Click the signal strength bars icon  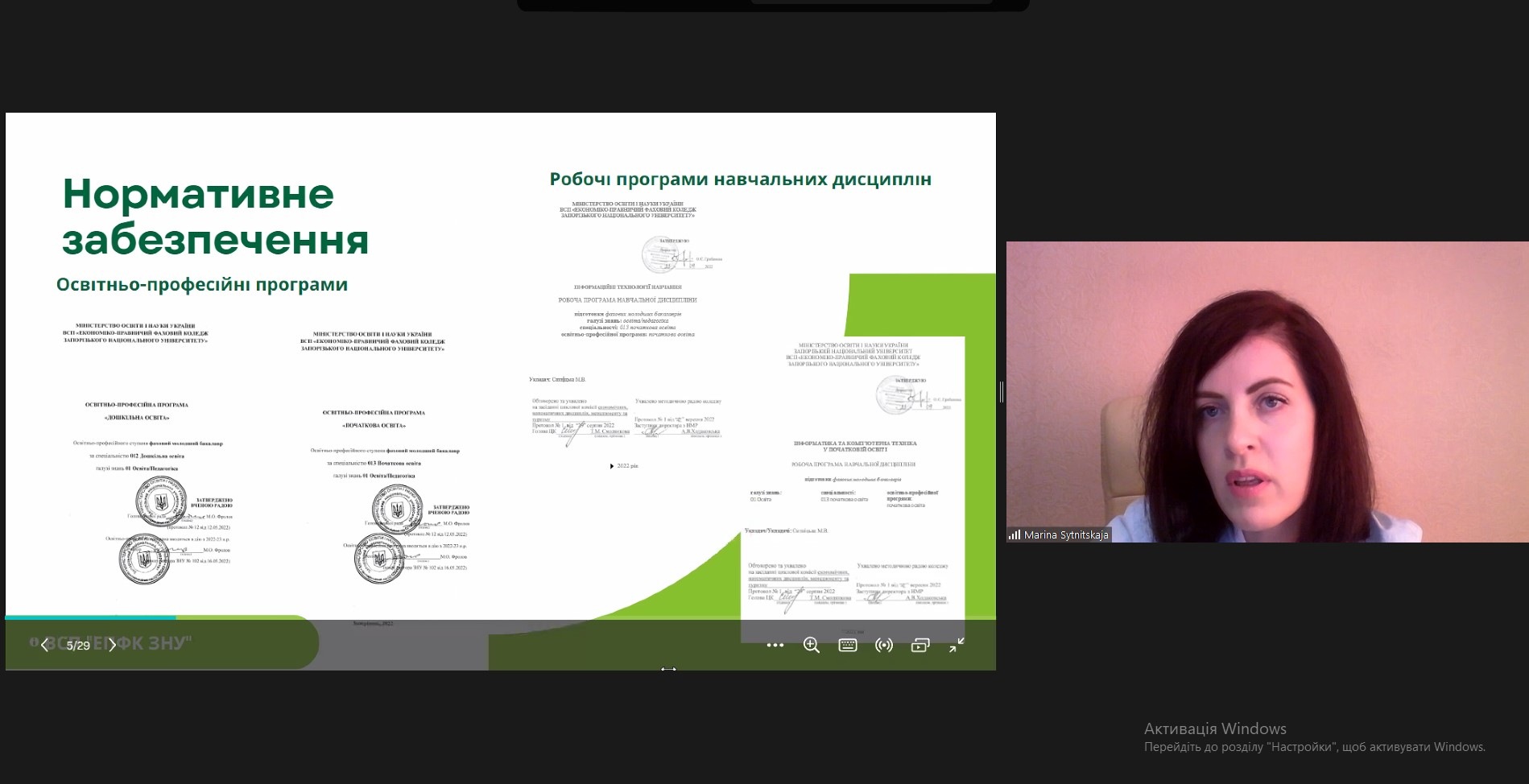click(1015, 534)
